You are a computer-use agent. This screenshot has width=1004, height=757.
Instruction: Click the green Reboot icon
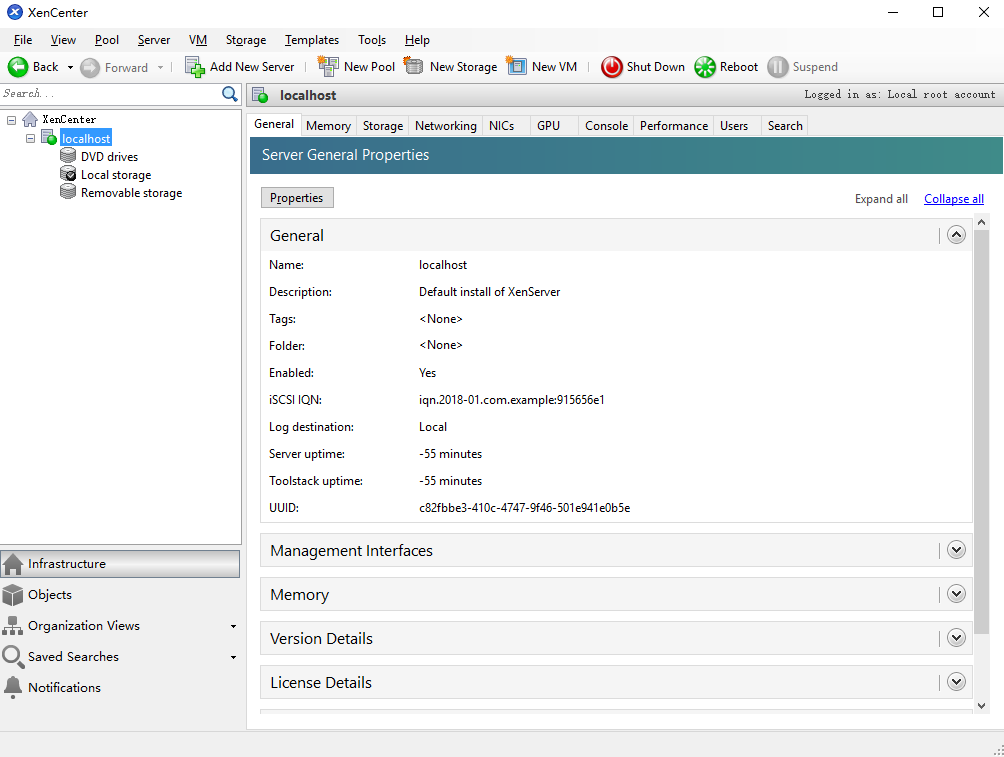click(x=705, y=67)
